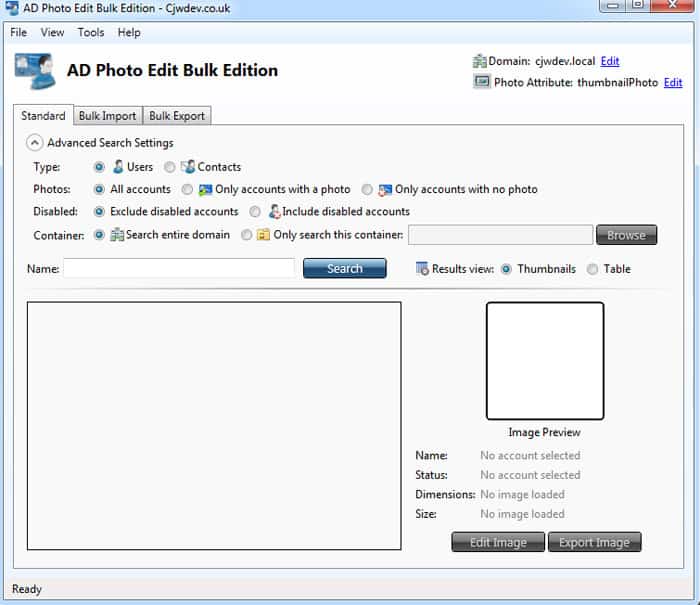Click the Include disabled accounts person icon
Image resolution: width=700 pixels, height=605 pixels.
(275, 211)
